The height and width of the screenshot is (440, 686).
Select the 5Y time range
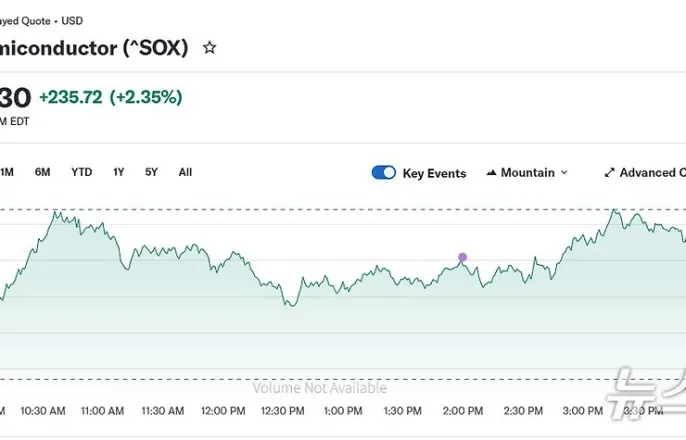coord(151,172)
